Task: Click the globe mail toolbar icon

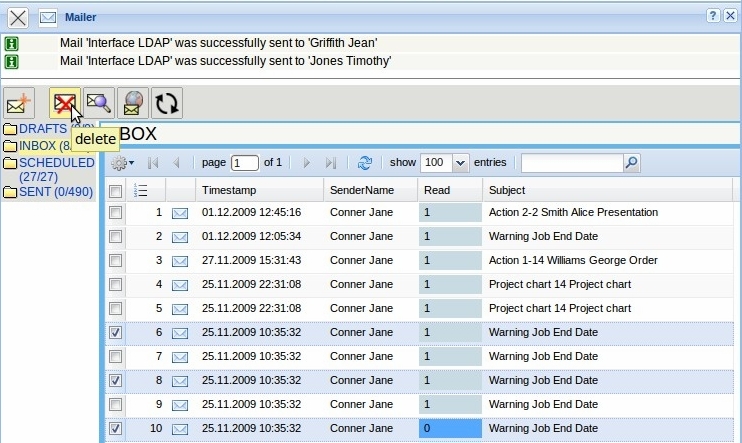Action: (x=132, y=103)
